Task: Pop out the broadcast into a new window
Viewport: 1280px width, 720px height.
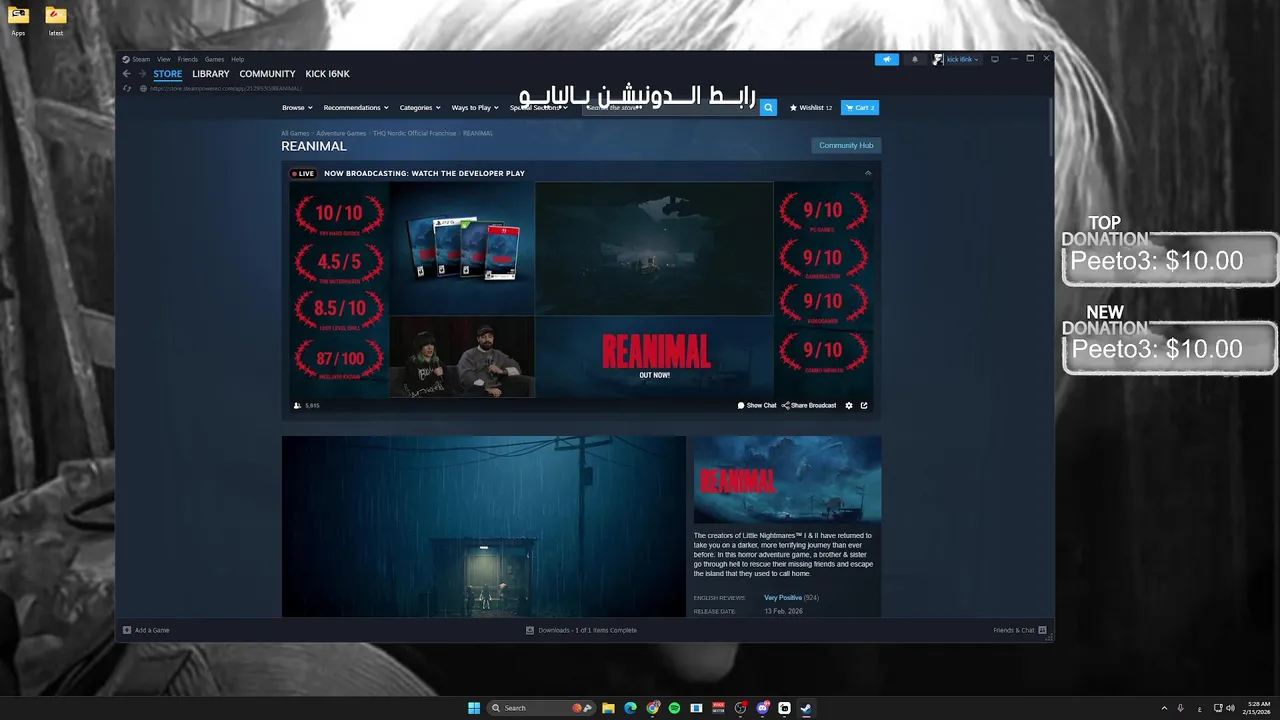Action: click(864, 405)
